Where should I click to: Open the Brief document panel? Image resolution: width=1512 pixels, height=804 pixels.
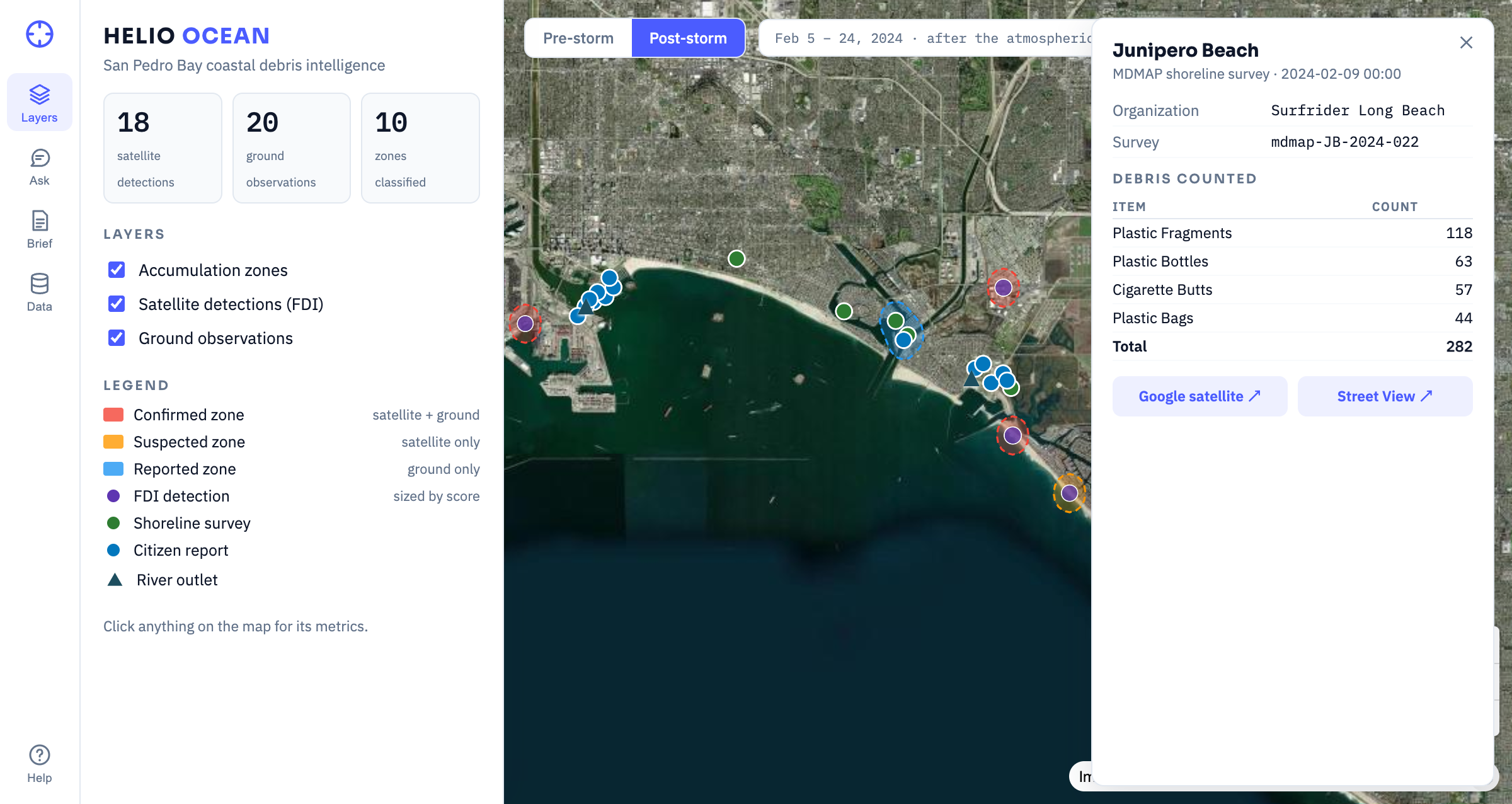coord(39,229)
